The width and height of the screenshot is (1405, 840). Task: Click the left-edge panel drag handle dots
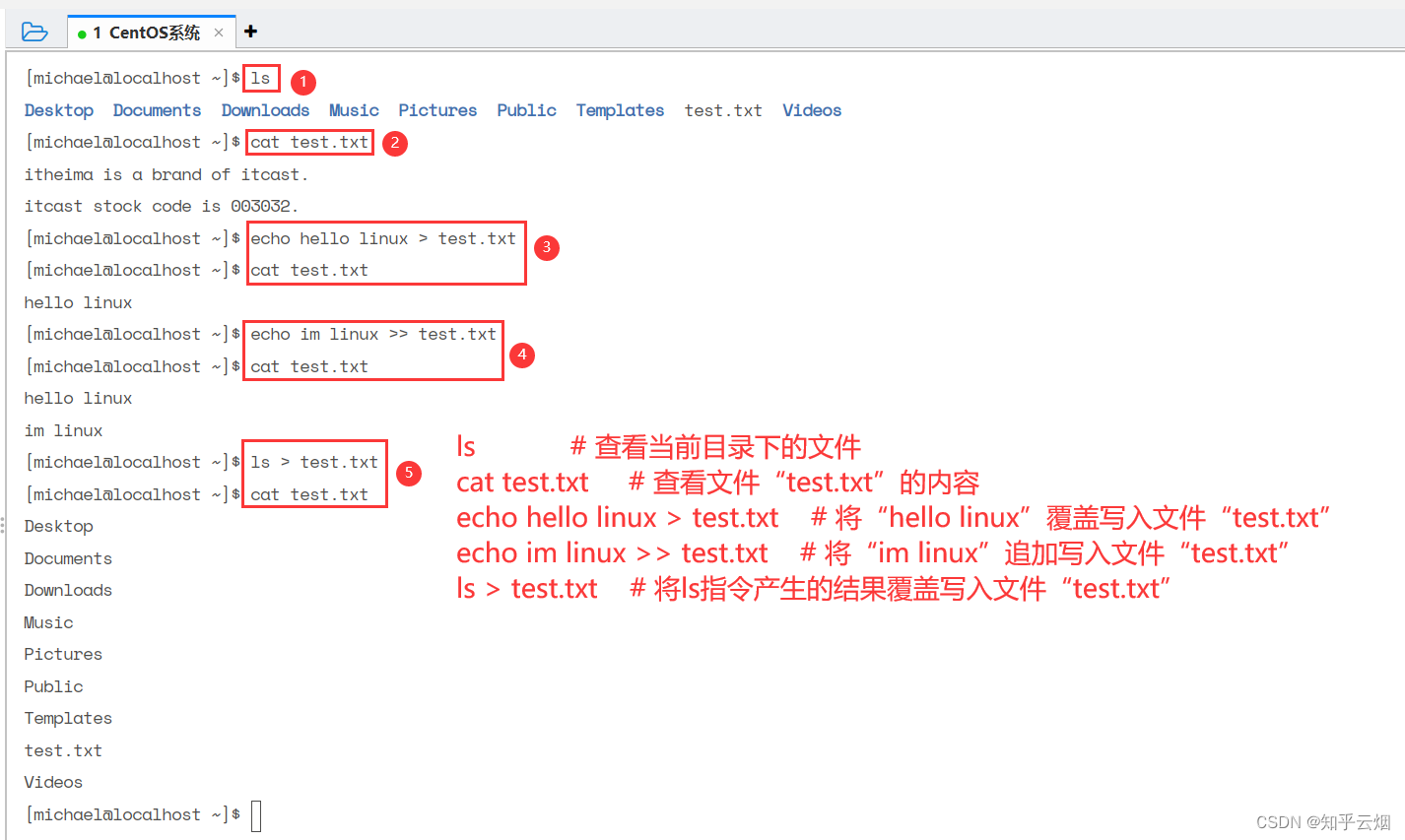[x=3, y=525]
